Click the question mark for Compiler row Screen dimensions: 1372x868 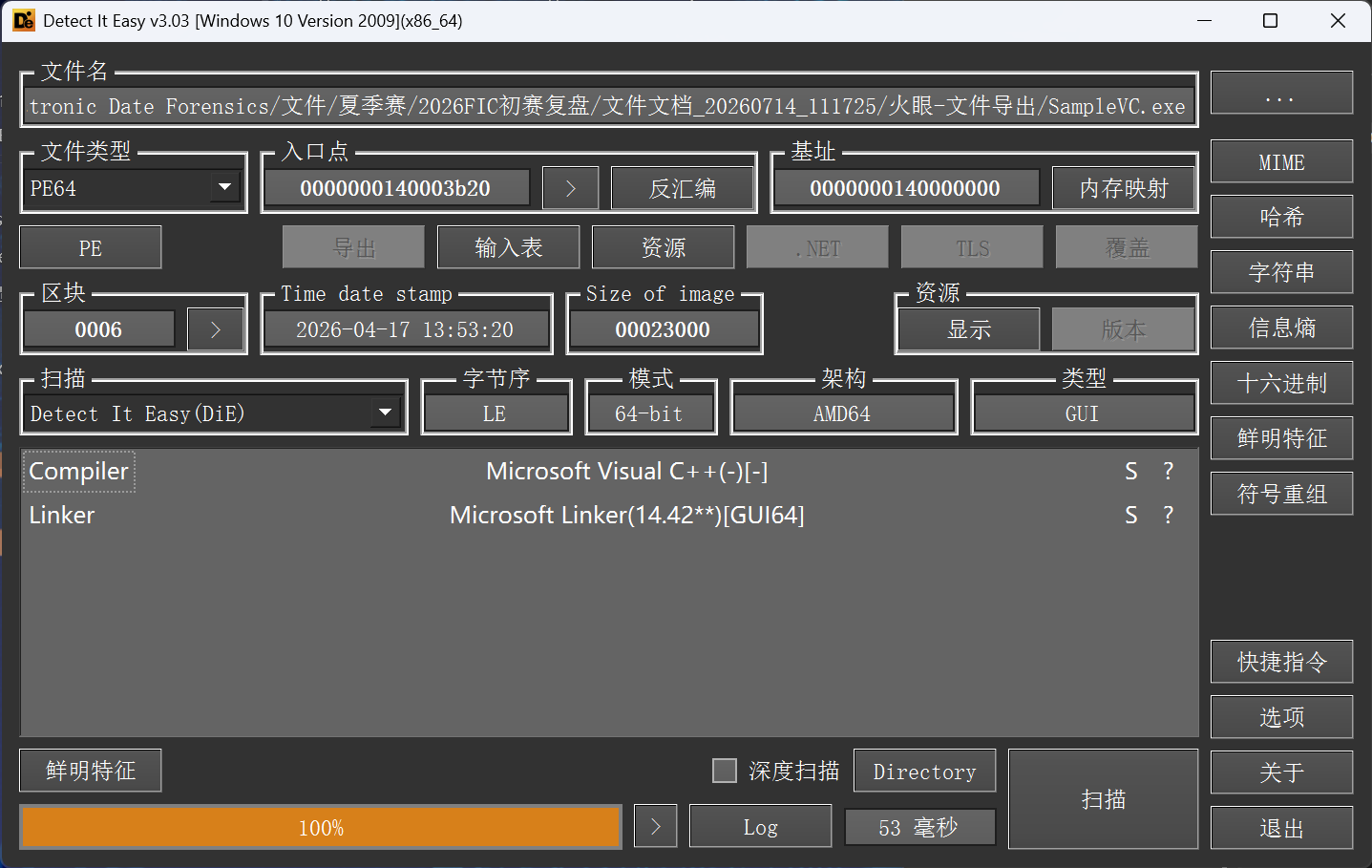click(1168, 471)
